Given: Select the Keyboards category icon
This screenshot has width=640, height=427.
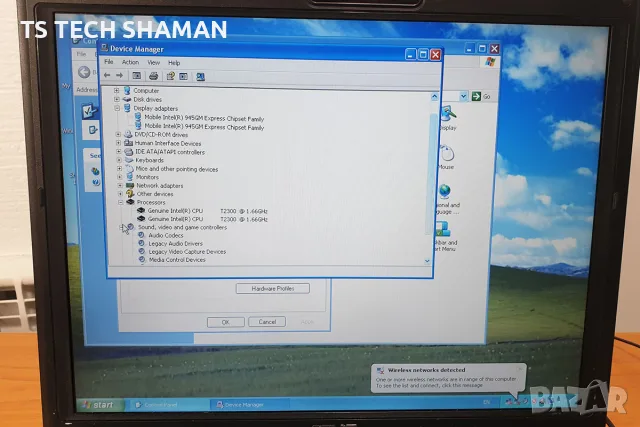Looking at the screenshot, I should (129, 160).
